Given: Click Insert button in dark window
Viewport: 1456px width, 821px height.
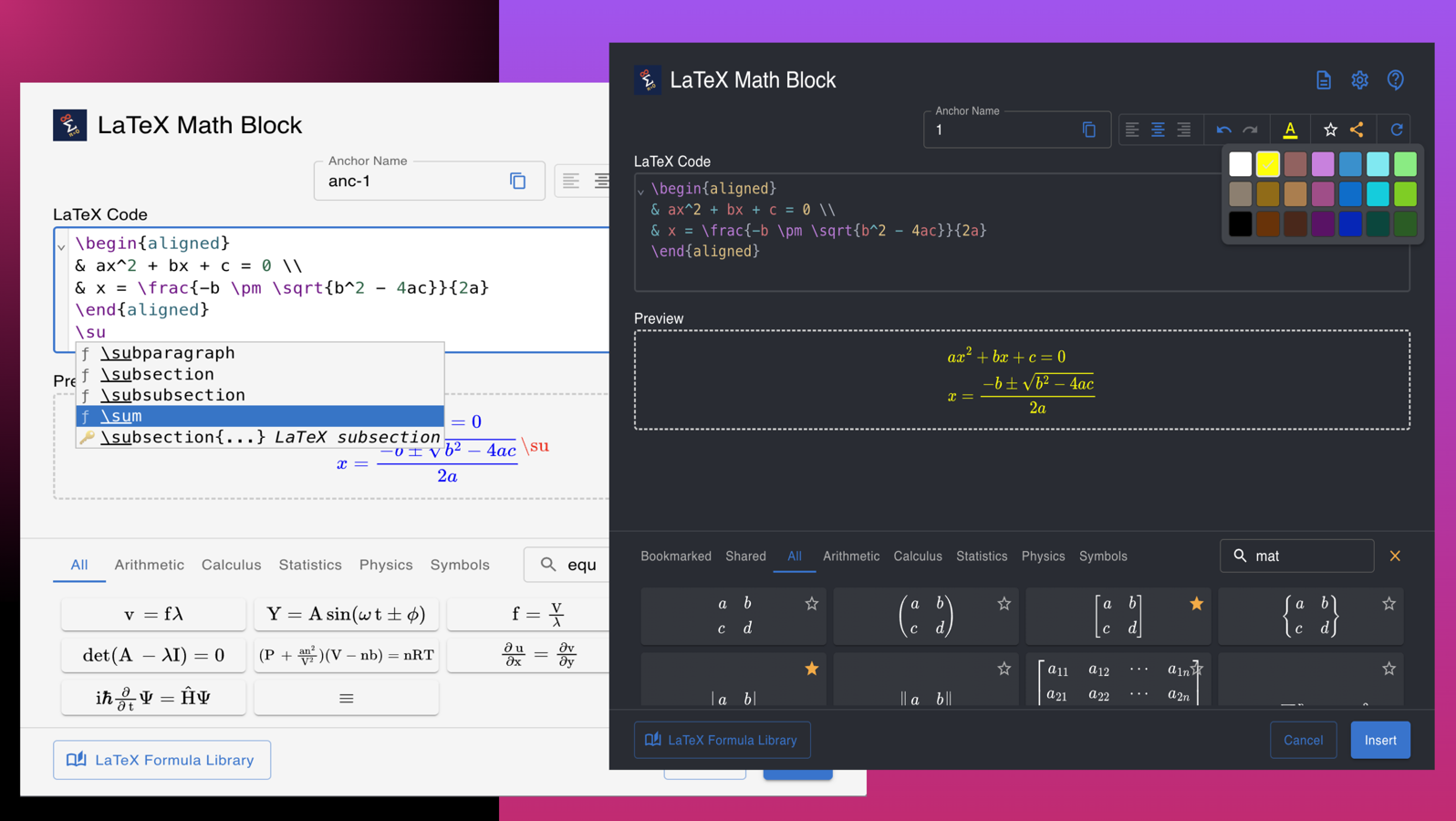Looking at the screenshot, I should tap(1380, 740).
